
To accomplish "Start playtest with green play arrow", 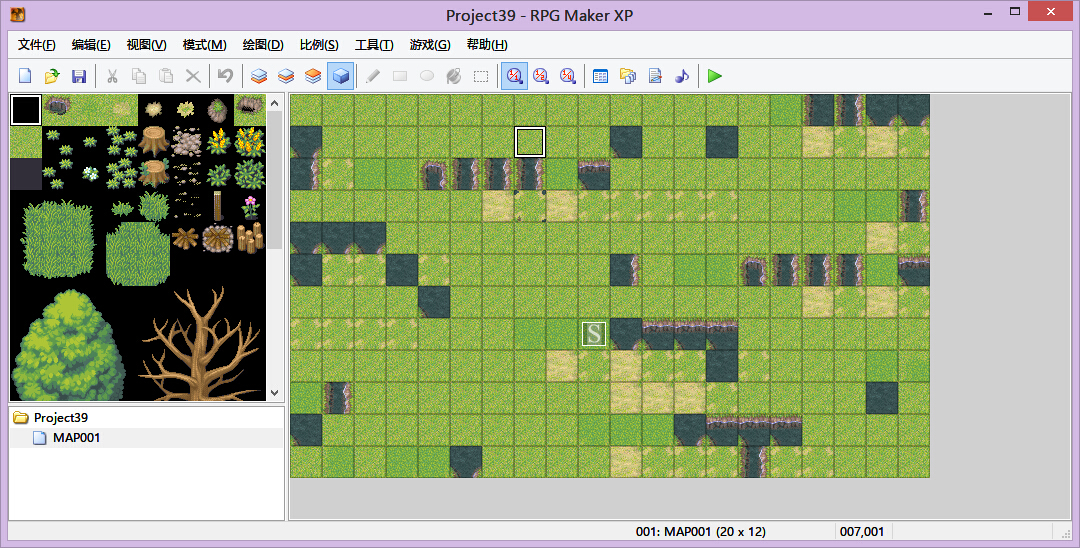I will point(715,76).
